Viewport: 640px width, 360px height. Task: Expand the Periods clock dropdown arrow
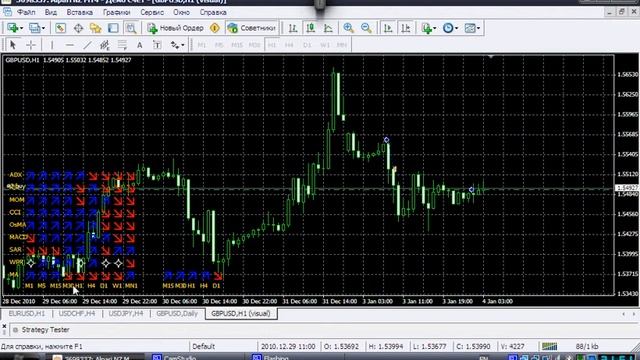[456, 28]
